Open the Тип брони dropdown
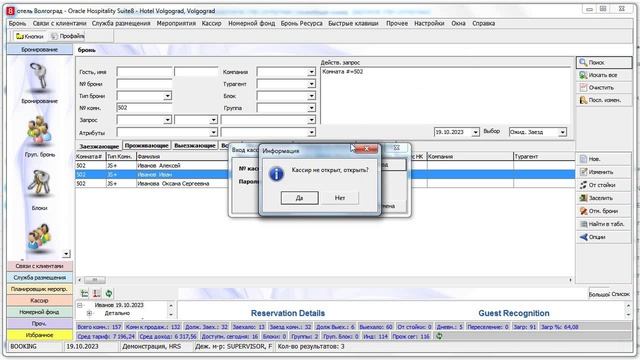 (x=167, y=96)
